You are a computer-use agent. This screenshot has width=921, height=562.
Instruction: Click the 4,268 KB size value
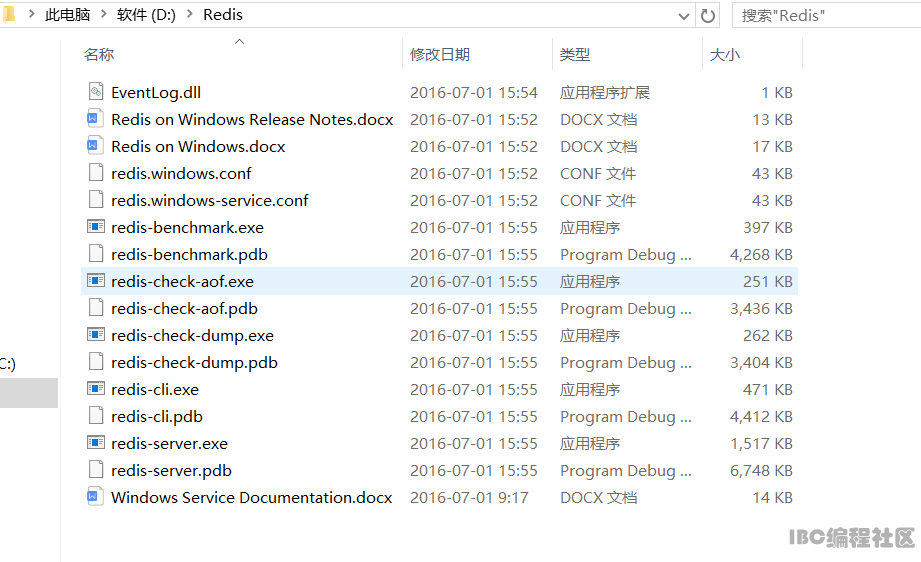click(x=761, y=254)
